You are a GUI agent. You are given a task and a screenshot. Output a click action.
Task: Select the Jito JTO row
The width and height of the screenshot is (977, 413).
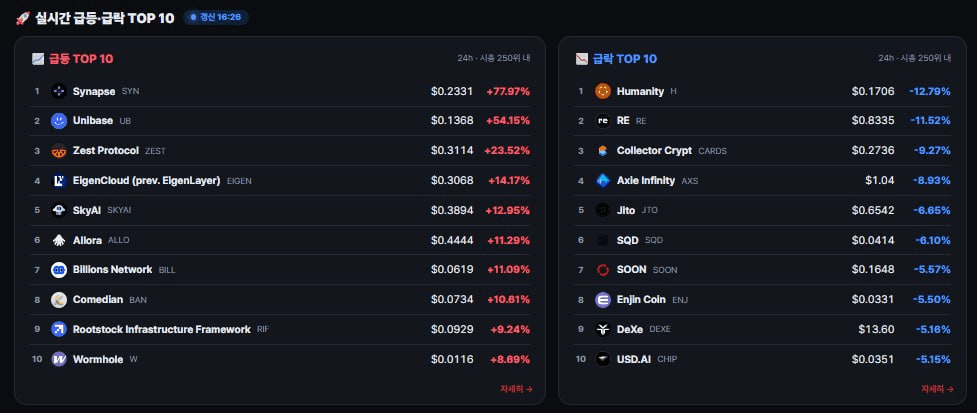[765, 211]
